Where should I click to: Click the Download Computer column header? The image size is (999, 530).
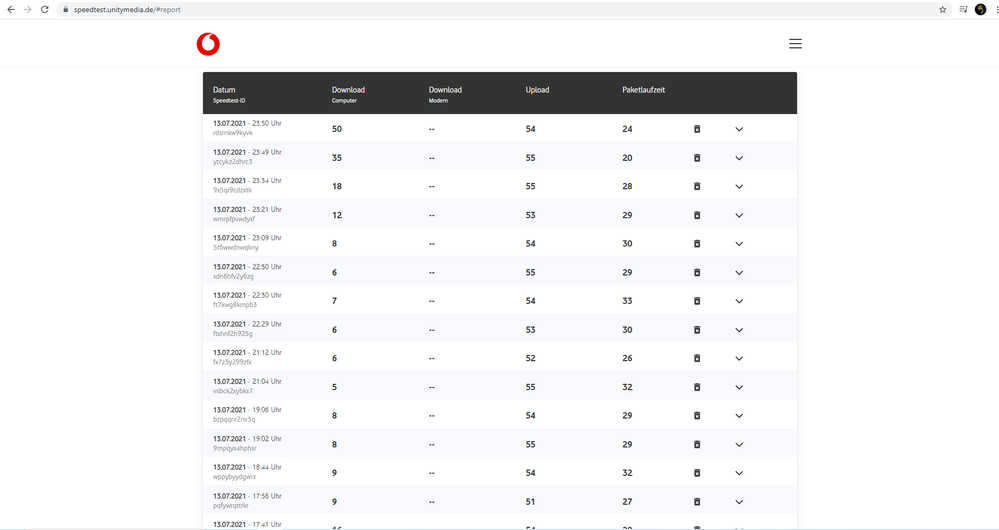348,94
